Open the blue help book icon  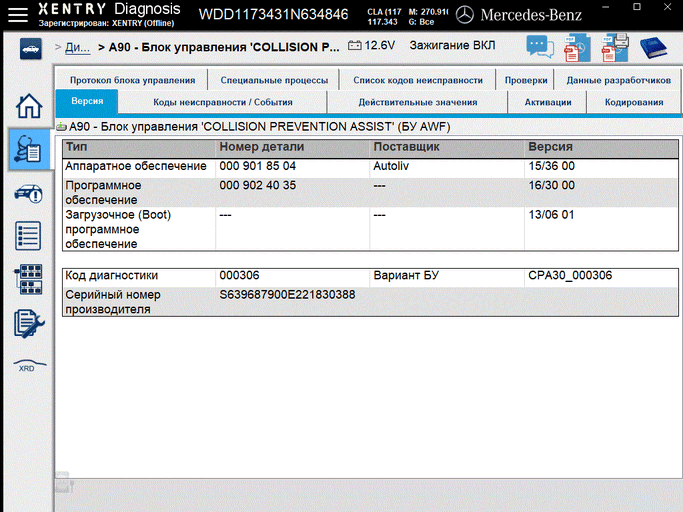653,47
